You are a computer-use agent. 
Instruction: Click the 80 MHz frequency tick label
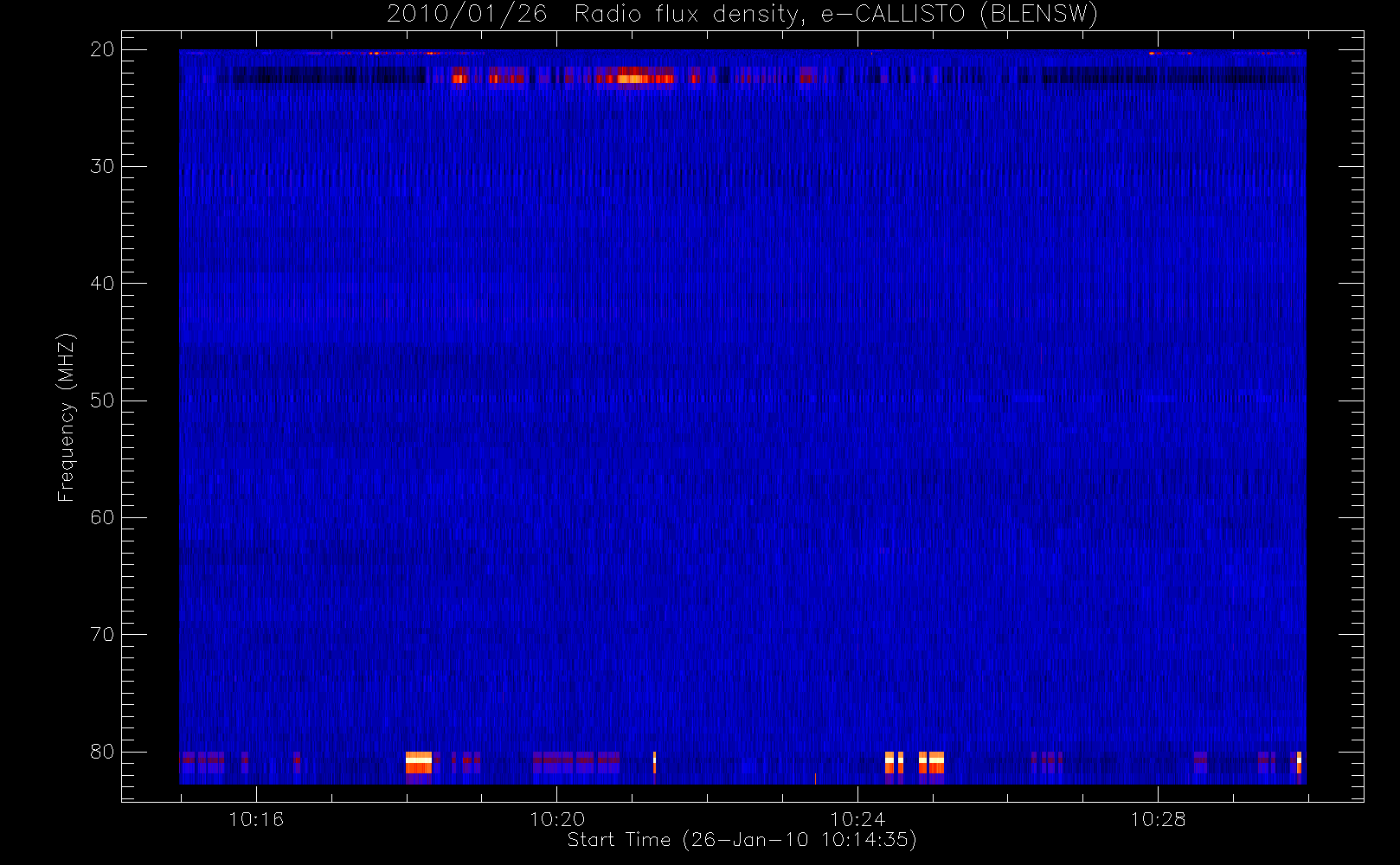pyautogui.click(x=102, y=752)
